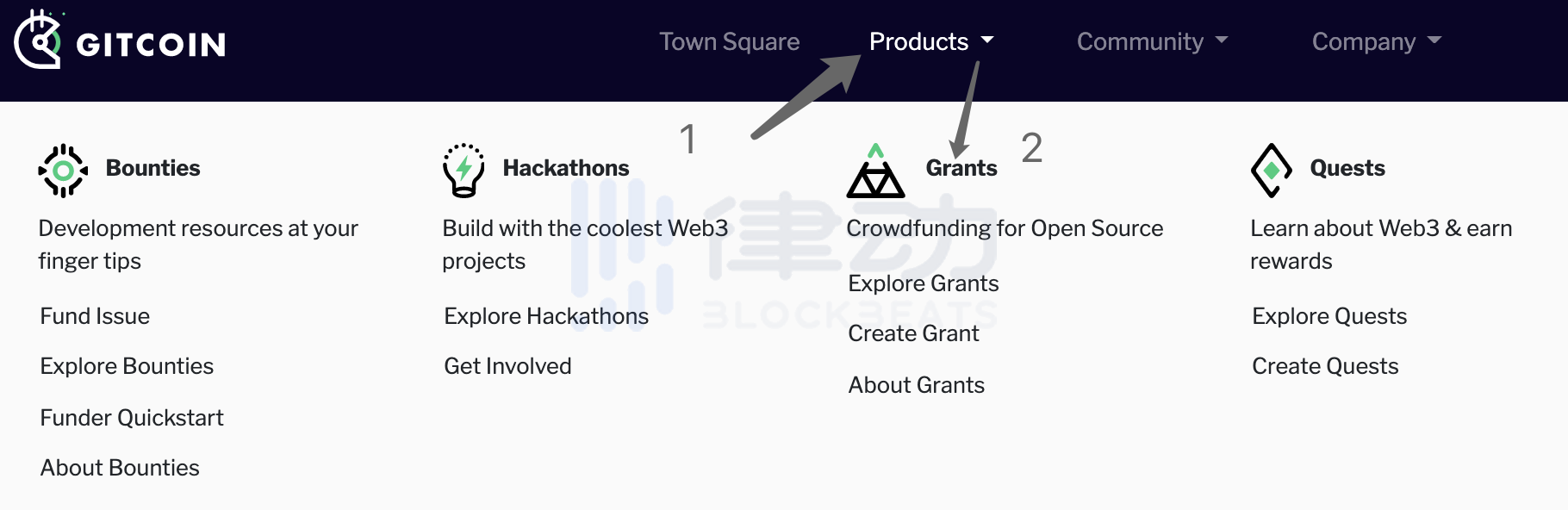Open Funder Quickstart link
This screenshot has height=510, width=1568.
coord(132,418)
